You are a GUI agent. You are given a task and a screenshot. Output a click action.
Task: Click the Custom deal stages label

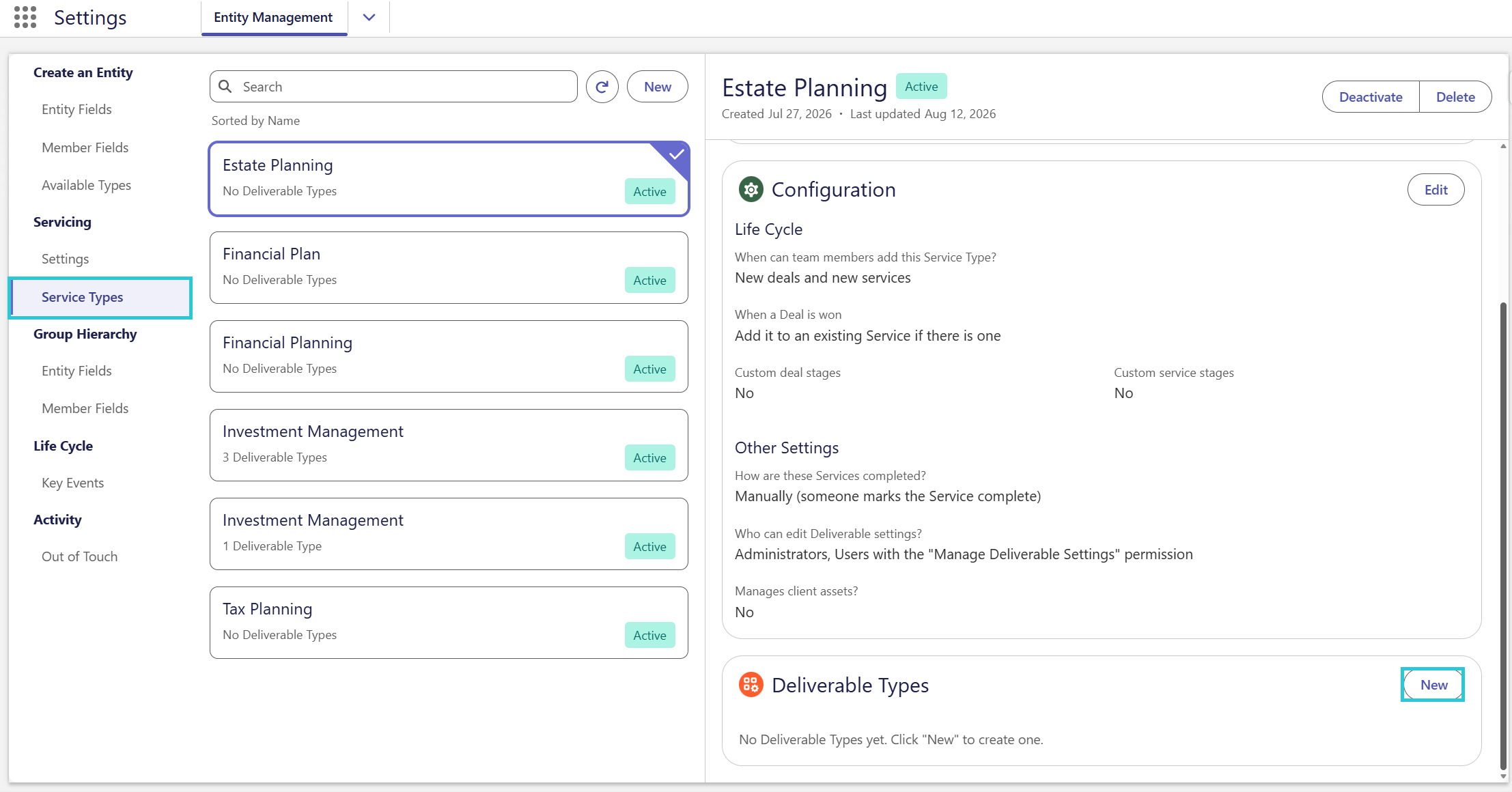pos(787,373)
